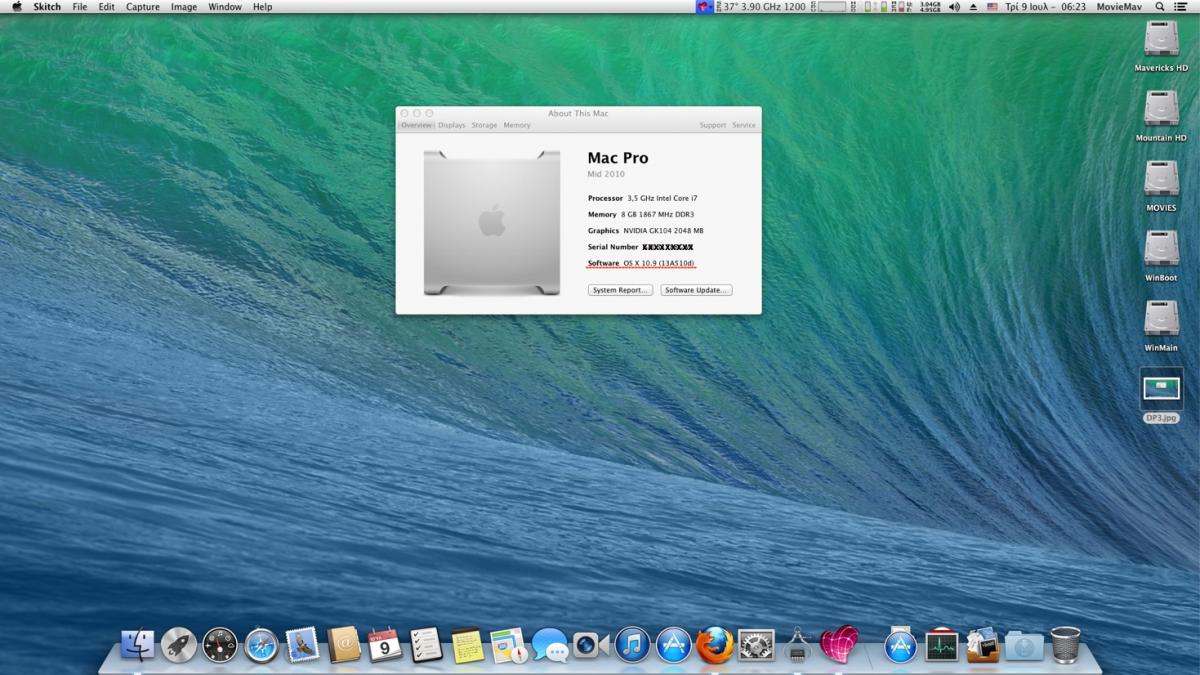Click the "Mid 2010" model text
Screen dimensions: 1200x675
click(x=606, y=174)
